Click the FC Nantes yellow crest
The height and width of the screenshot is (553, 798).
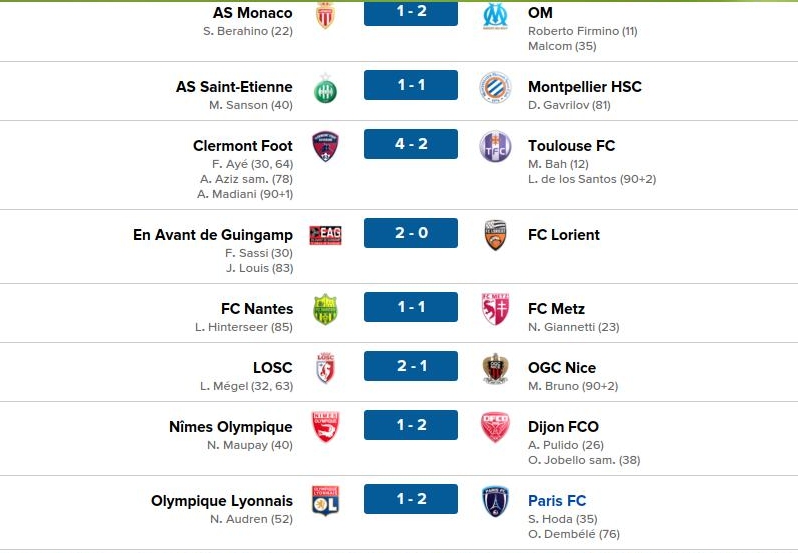click(325, 309)
